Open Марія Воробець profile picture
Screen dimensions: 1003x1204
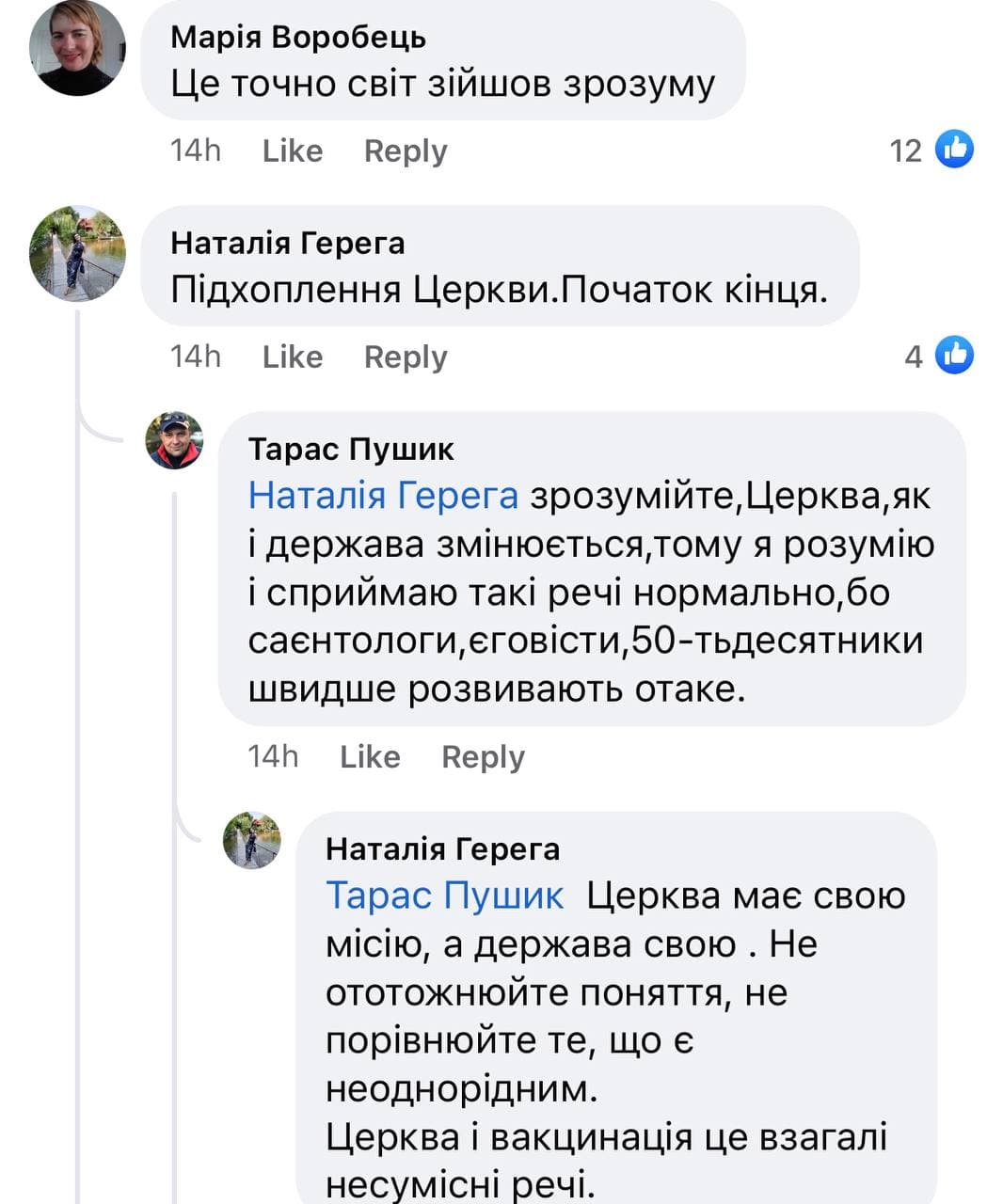(x=77, y=48)
